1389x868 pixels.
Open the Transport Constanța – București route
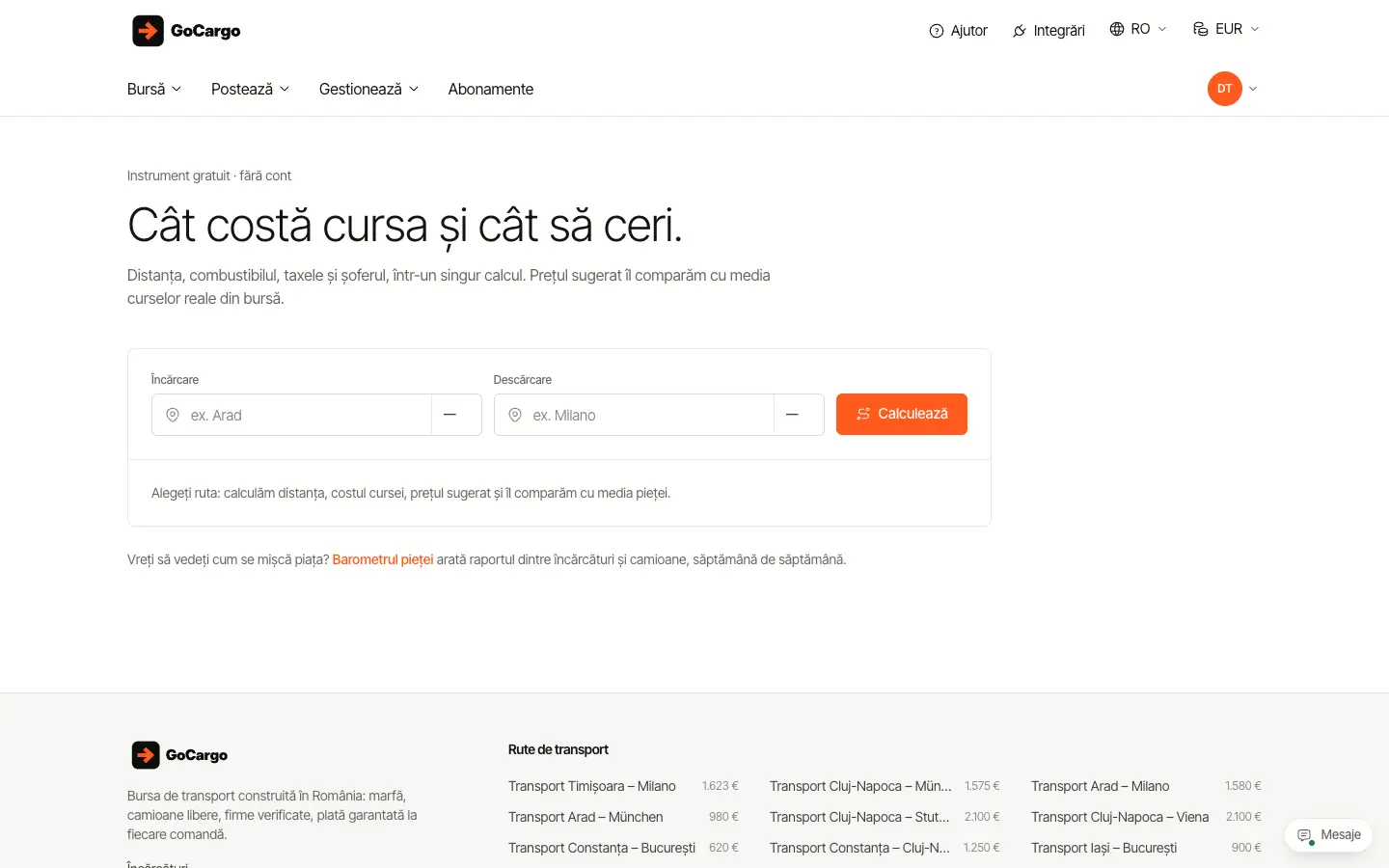click(602, 848)
